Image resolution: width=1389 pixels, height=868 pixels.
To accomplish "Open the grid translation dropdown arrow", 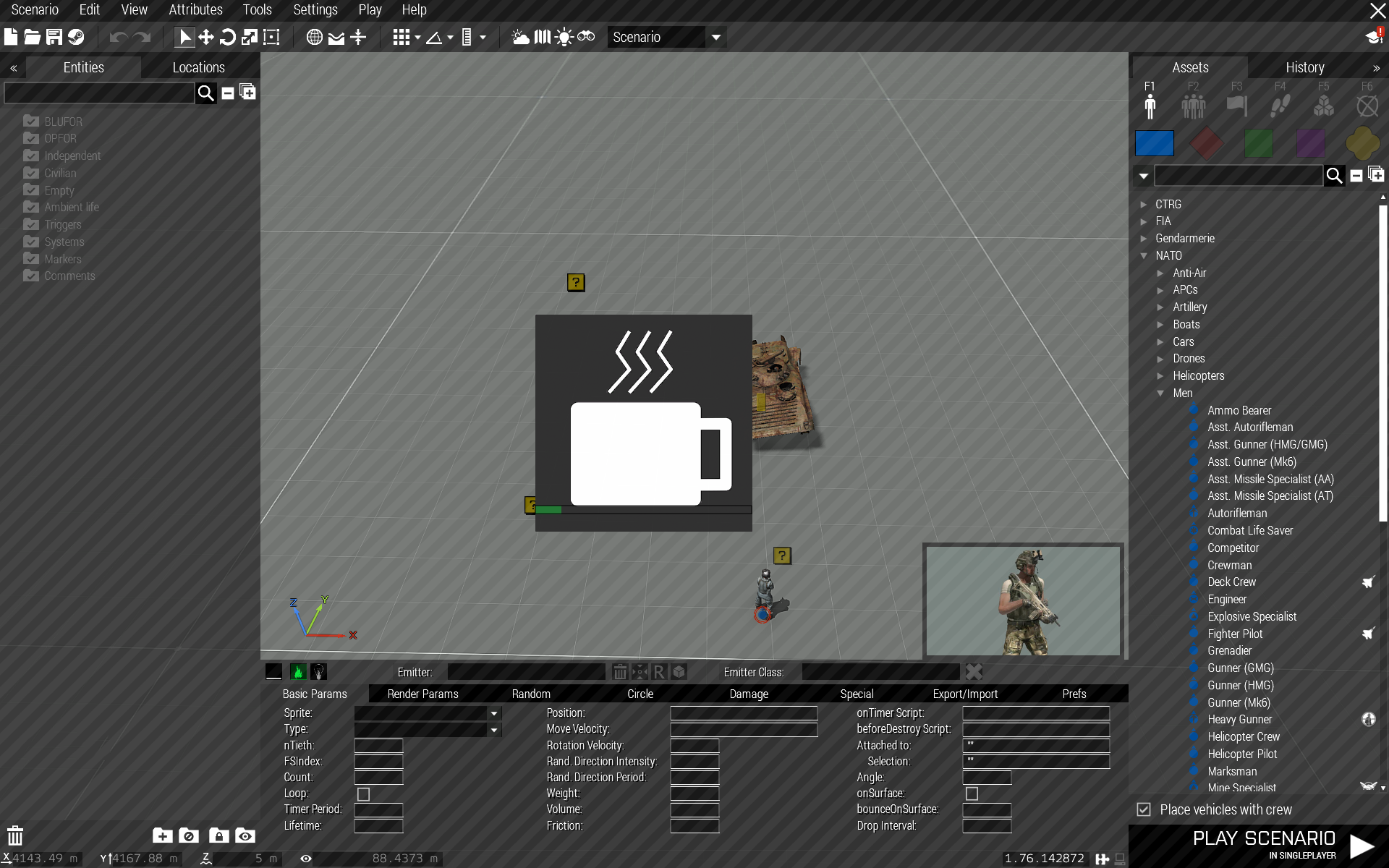I will tap(417, 38).
